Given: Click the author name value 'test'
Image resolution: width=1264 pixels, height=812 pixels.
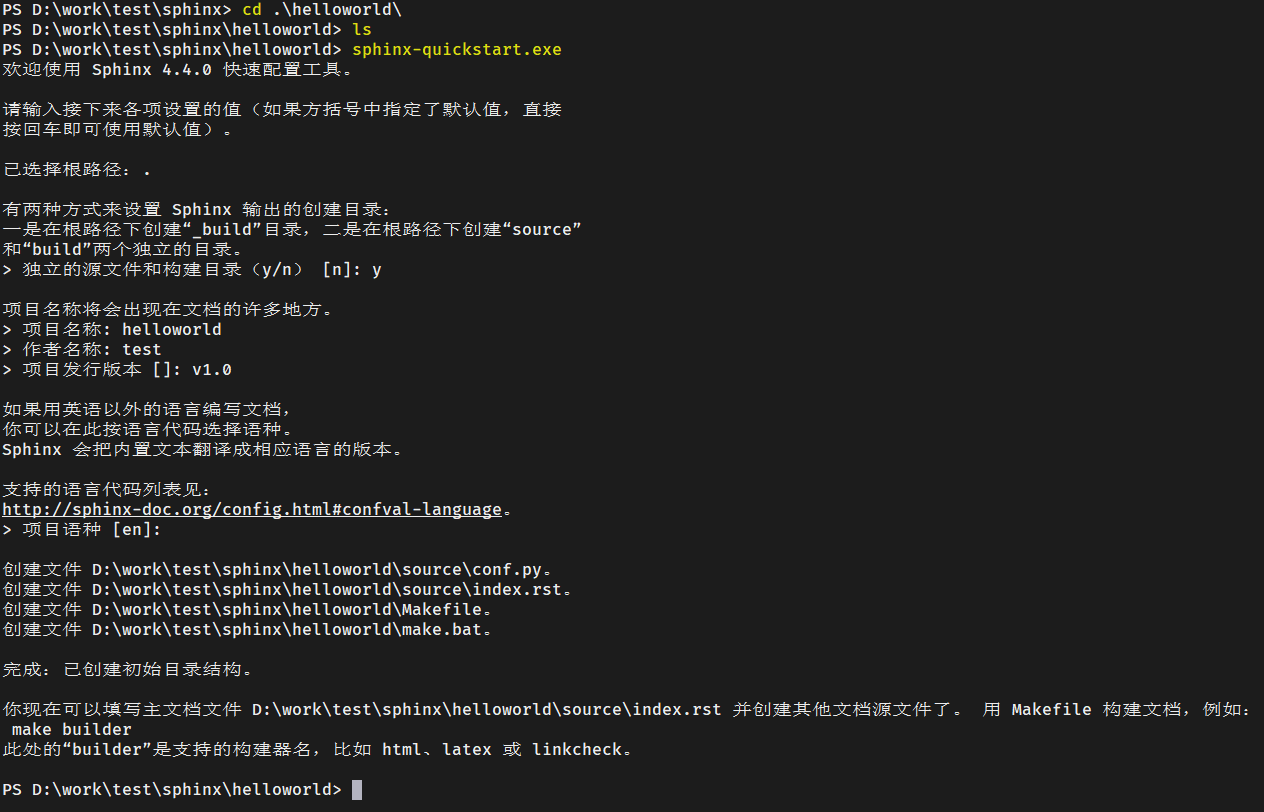Looking at the screenshot, I should tap(142, 350).
